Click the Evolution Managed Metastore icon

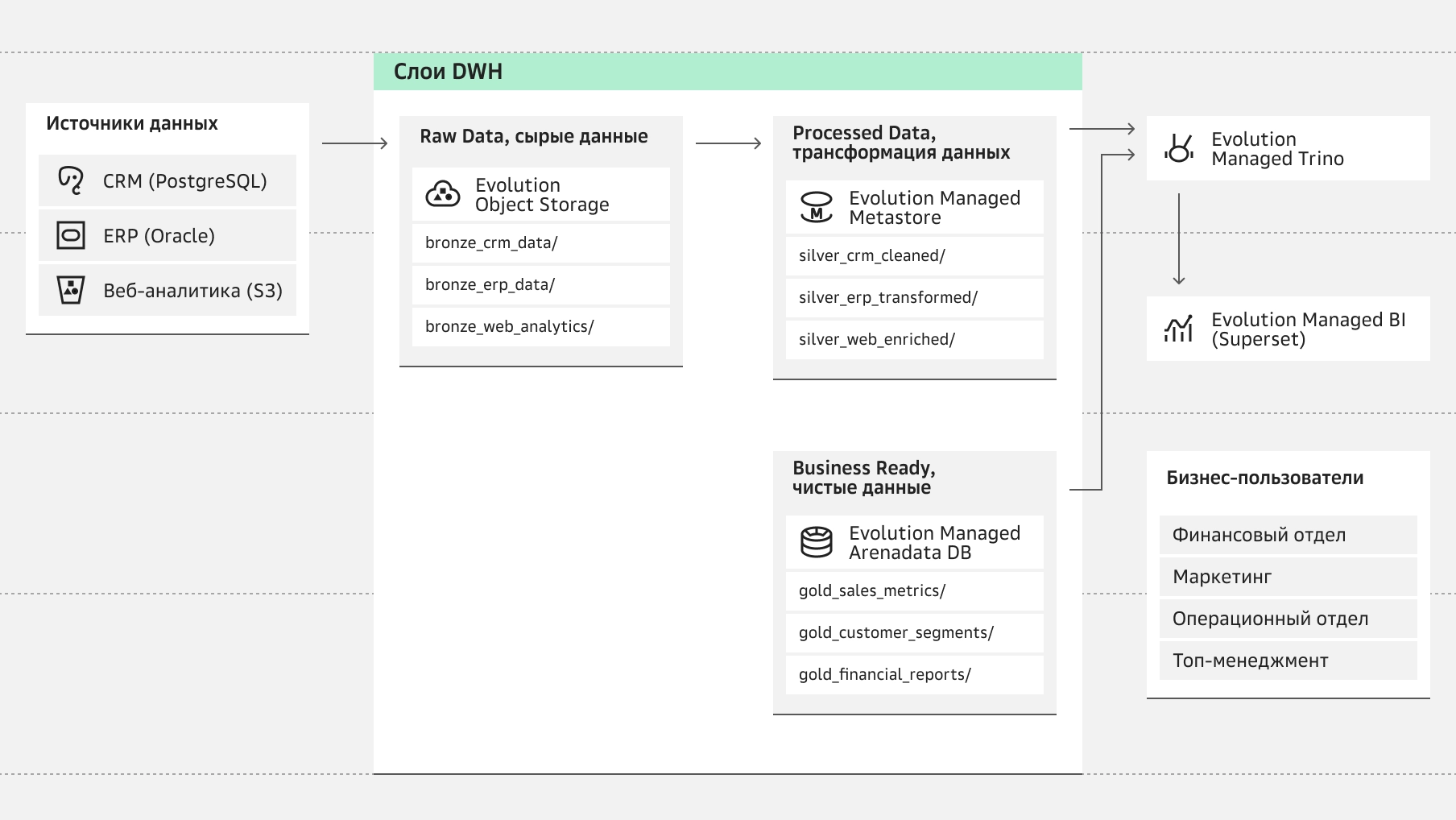(816, 207)
